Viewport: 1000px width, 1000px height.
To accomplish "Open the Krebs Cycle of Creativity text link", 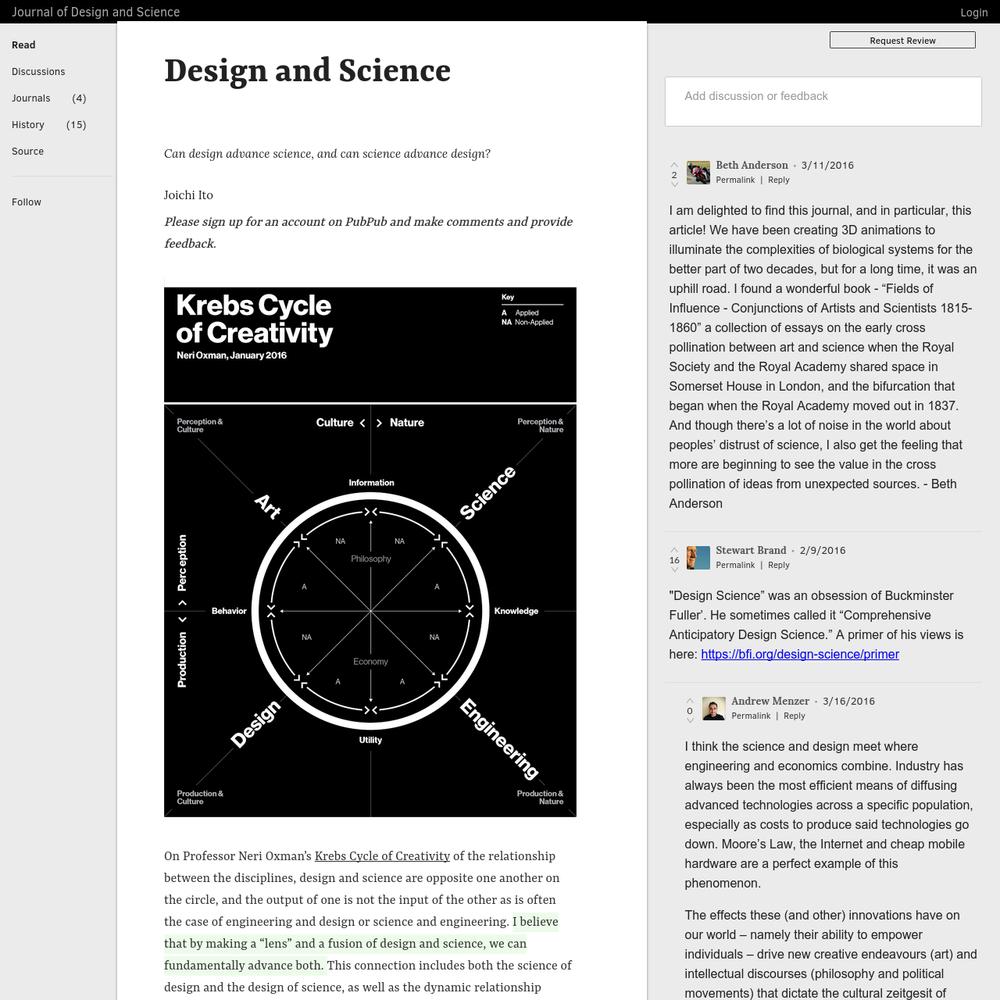I will [382, 856].
